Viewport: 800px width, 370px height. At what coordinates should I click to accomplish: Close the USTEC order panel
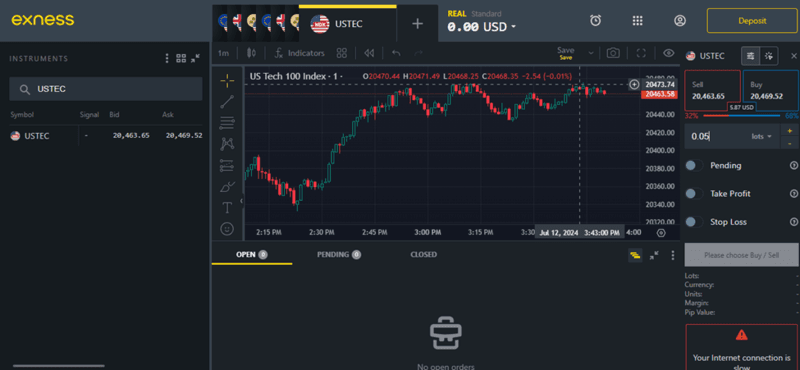[793, 56]
